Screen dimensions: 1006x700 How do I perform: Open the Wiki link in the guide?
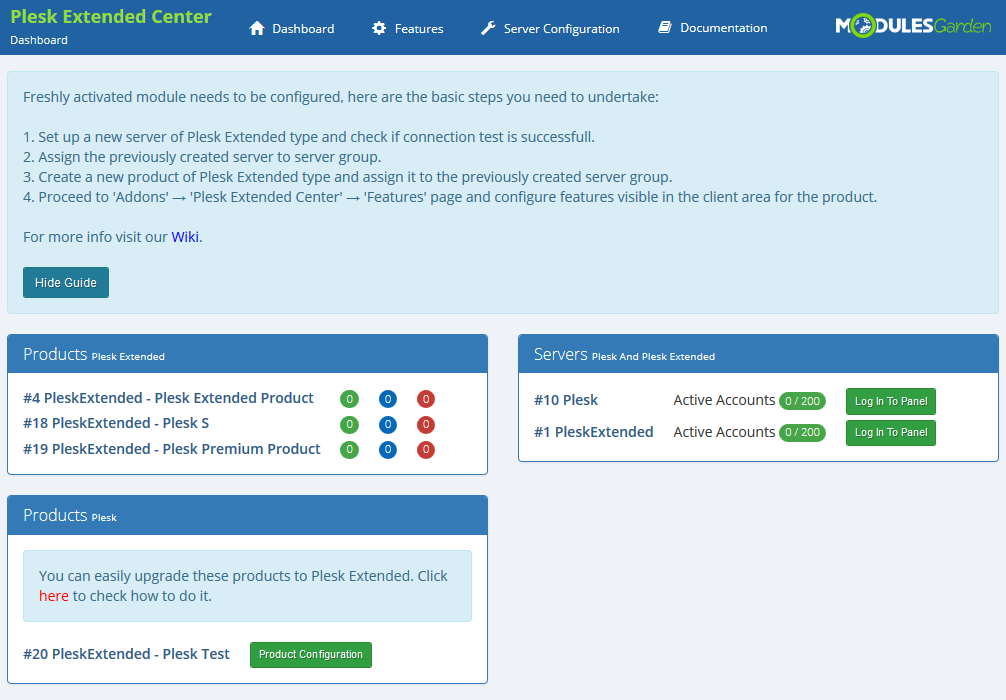185,237
